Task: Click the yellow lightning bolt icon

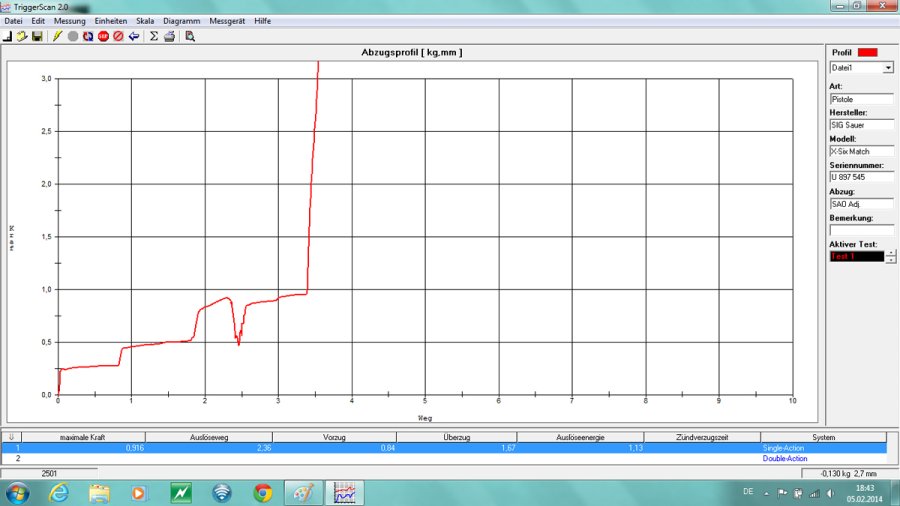Action: pyautogui.click(x=58, y=36)
